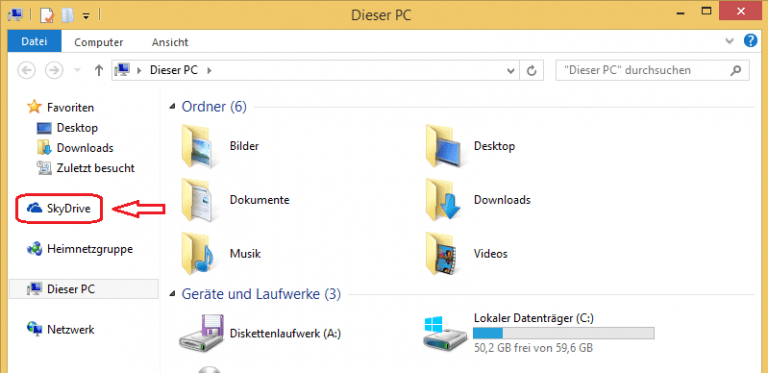Click the Zuletzt besucht icon

click(x=44, y=168)
